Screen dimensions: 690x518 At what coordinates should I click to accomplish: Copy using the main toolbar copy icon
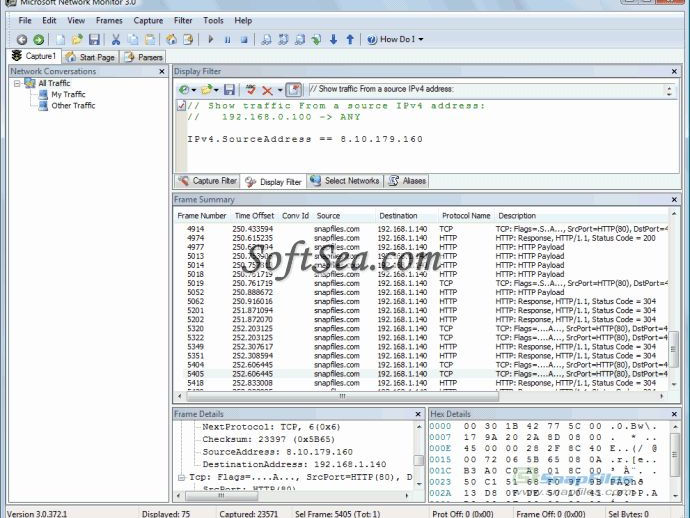(x=132, y=40)
